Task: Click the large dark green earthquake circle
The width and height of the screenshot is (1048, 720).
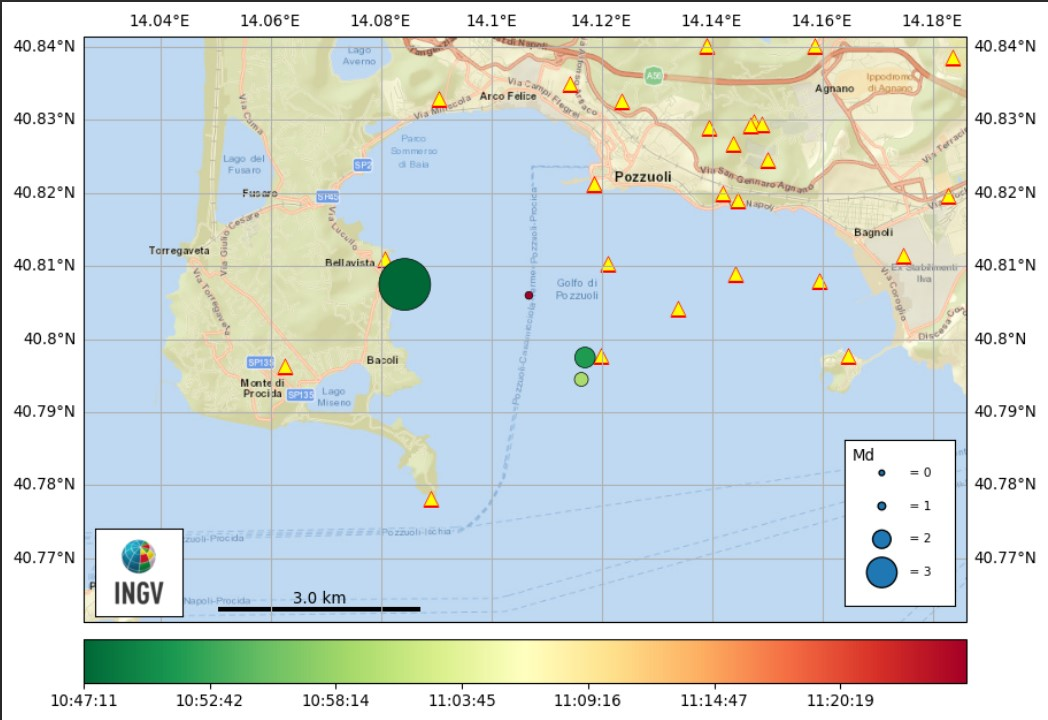Action: tap(405, 284)
